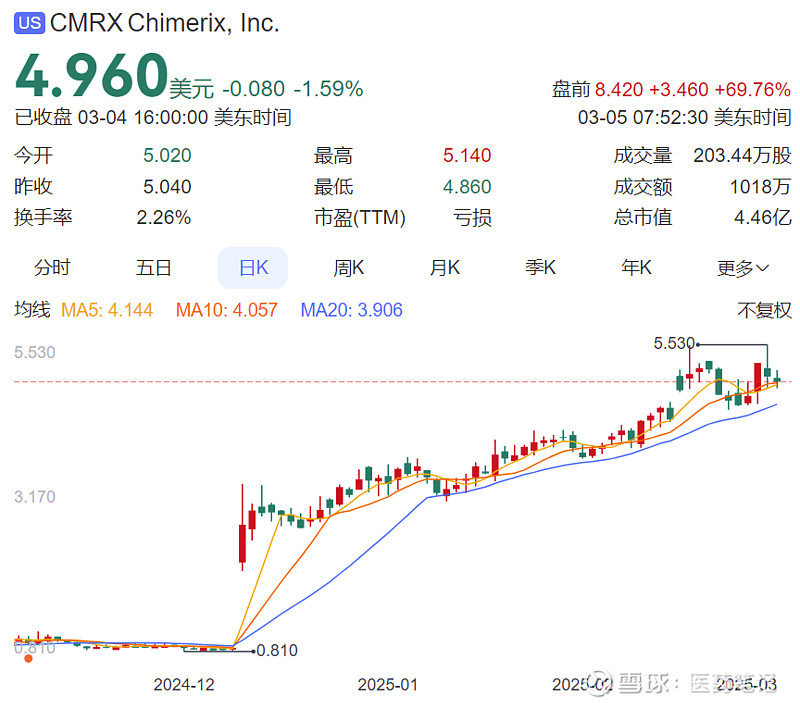Switch to the 月K monthly chart
This screenshot has height=708, width=800.
pos(443,267)
